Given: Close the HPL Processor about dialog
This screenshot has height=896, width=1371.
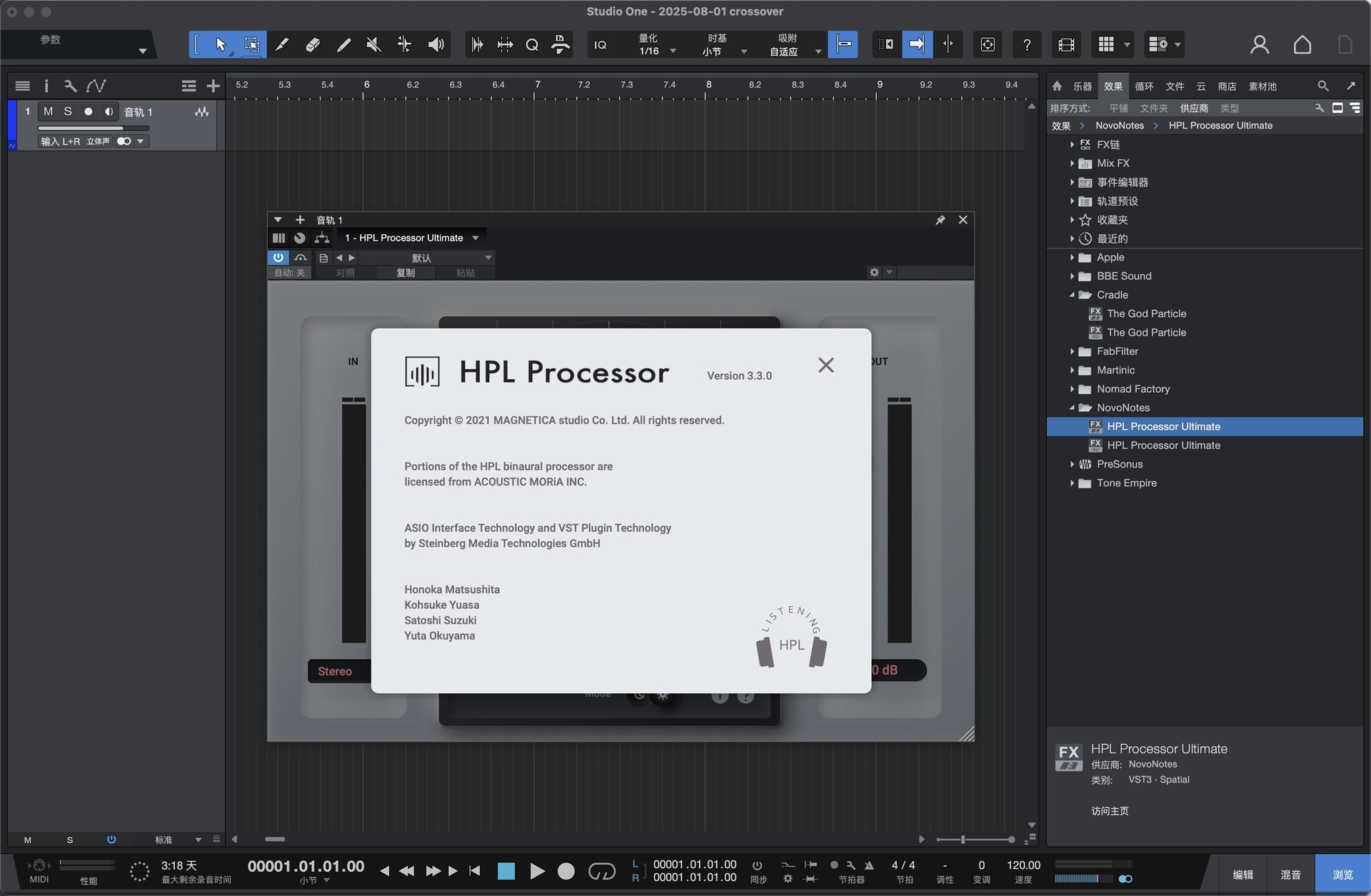Looking at the screenshot, I should [x=826, y=365].
